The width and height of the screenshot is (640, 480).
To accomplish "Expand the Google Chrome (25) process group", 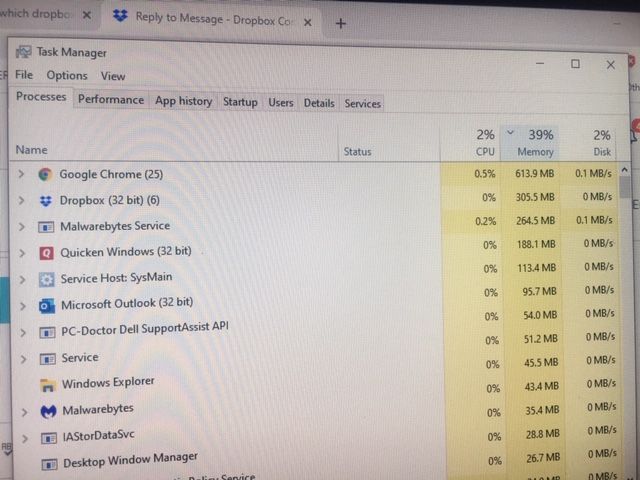I will [21, 174].
